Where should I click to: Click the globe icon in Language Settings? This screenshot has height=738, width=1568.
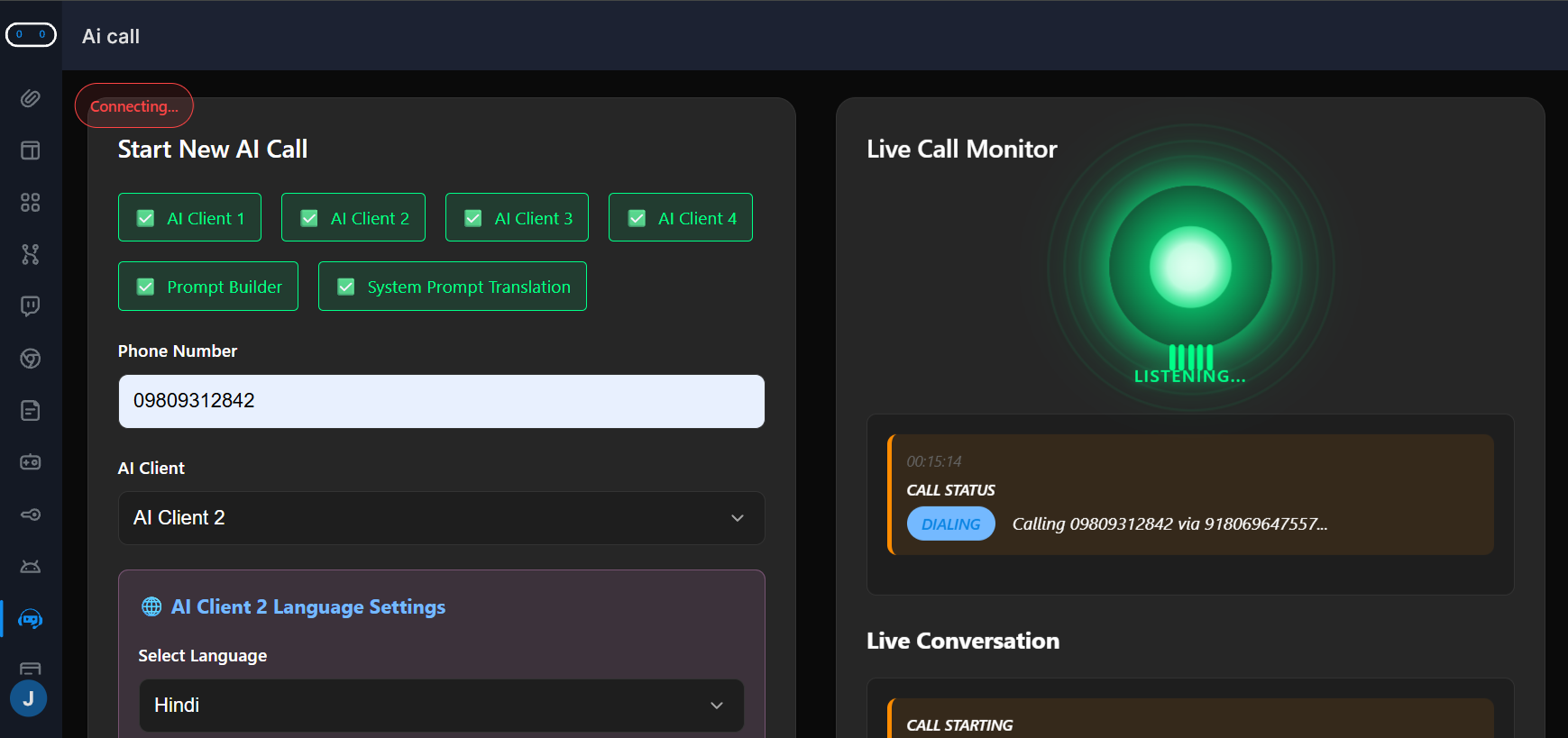[151, 606]
